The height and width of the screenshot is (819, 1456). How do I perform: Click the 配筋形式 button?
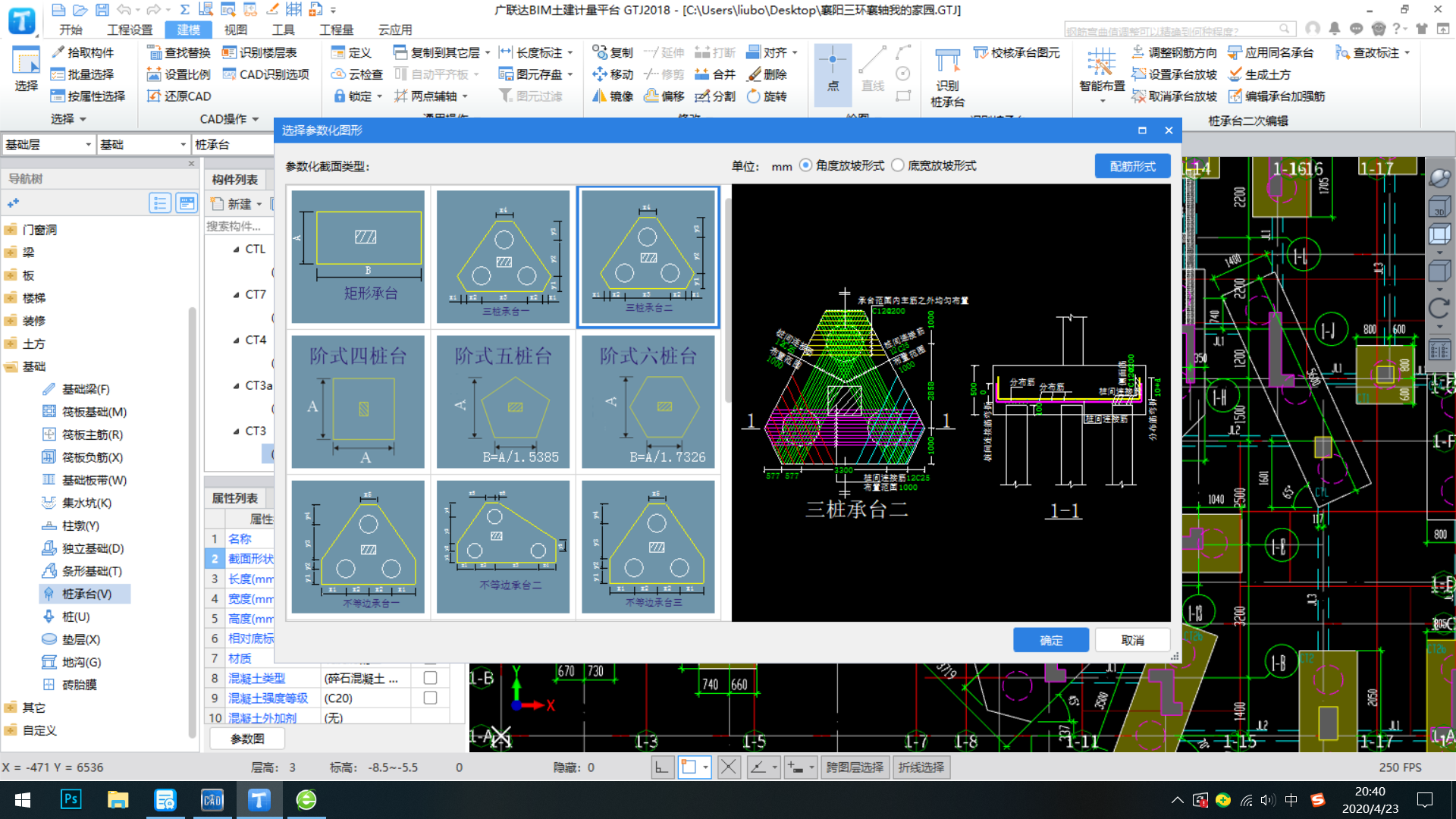click(x=1131, y=166)
